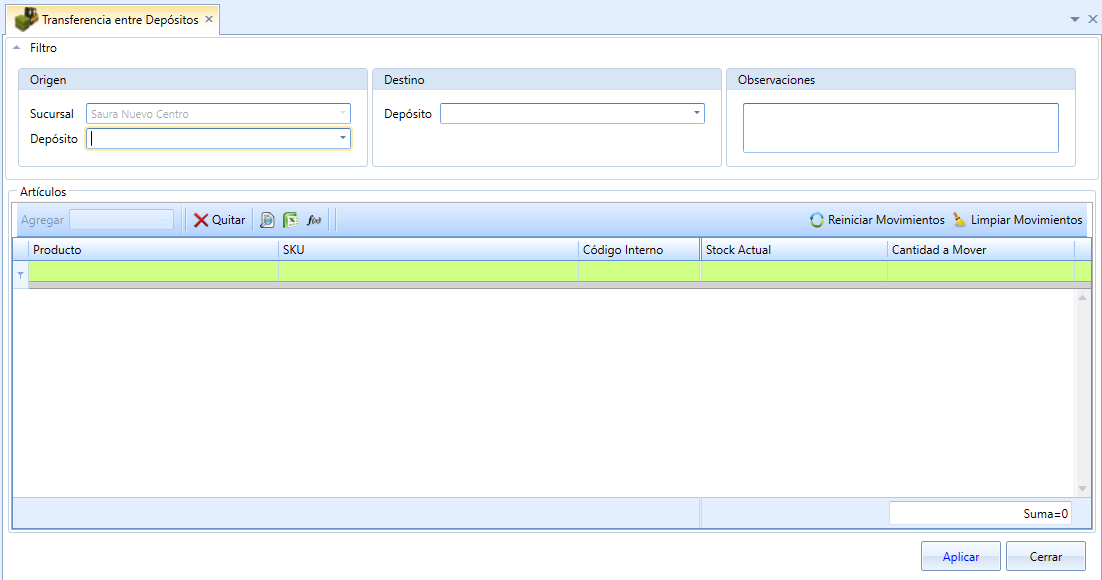Collapse the Filtro section
The width and height of the screenshot is (1102, 580).
coord(17,48)
